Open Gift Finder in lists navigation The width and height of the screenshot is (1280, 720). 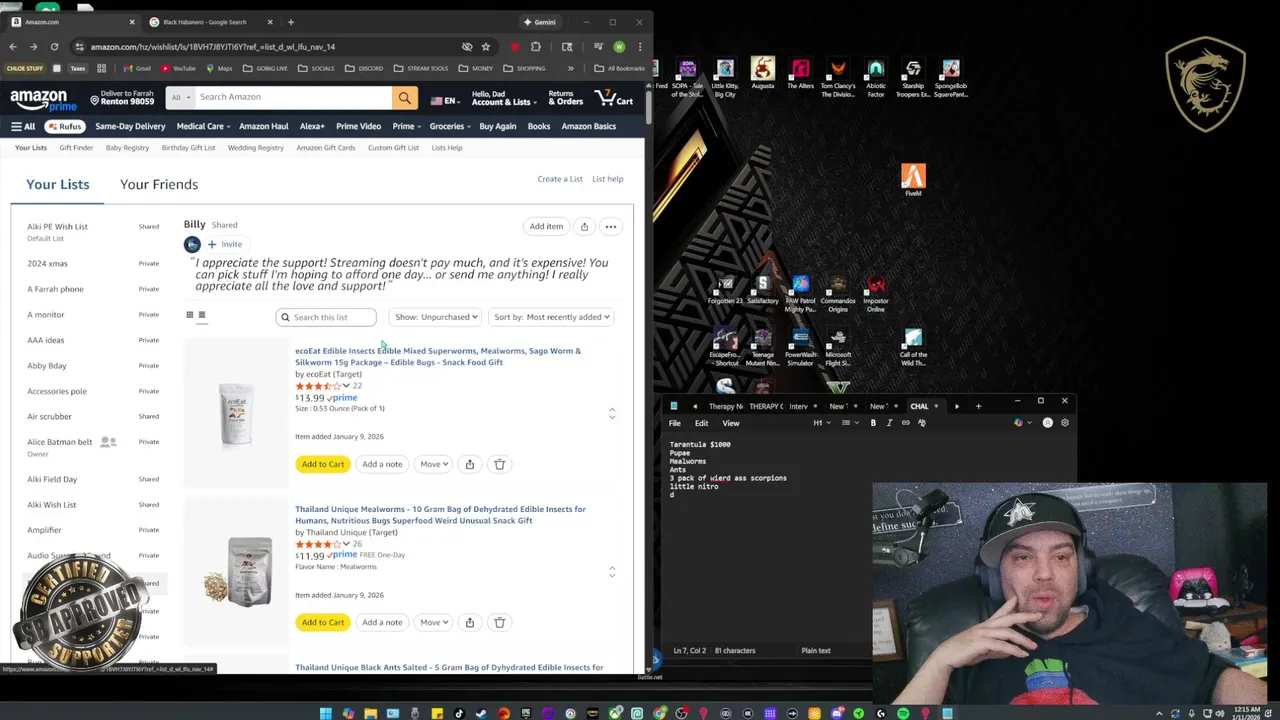tap(76, 148)
